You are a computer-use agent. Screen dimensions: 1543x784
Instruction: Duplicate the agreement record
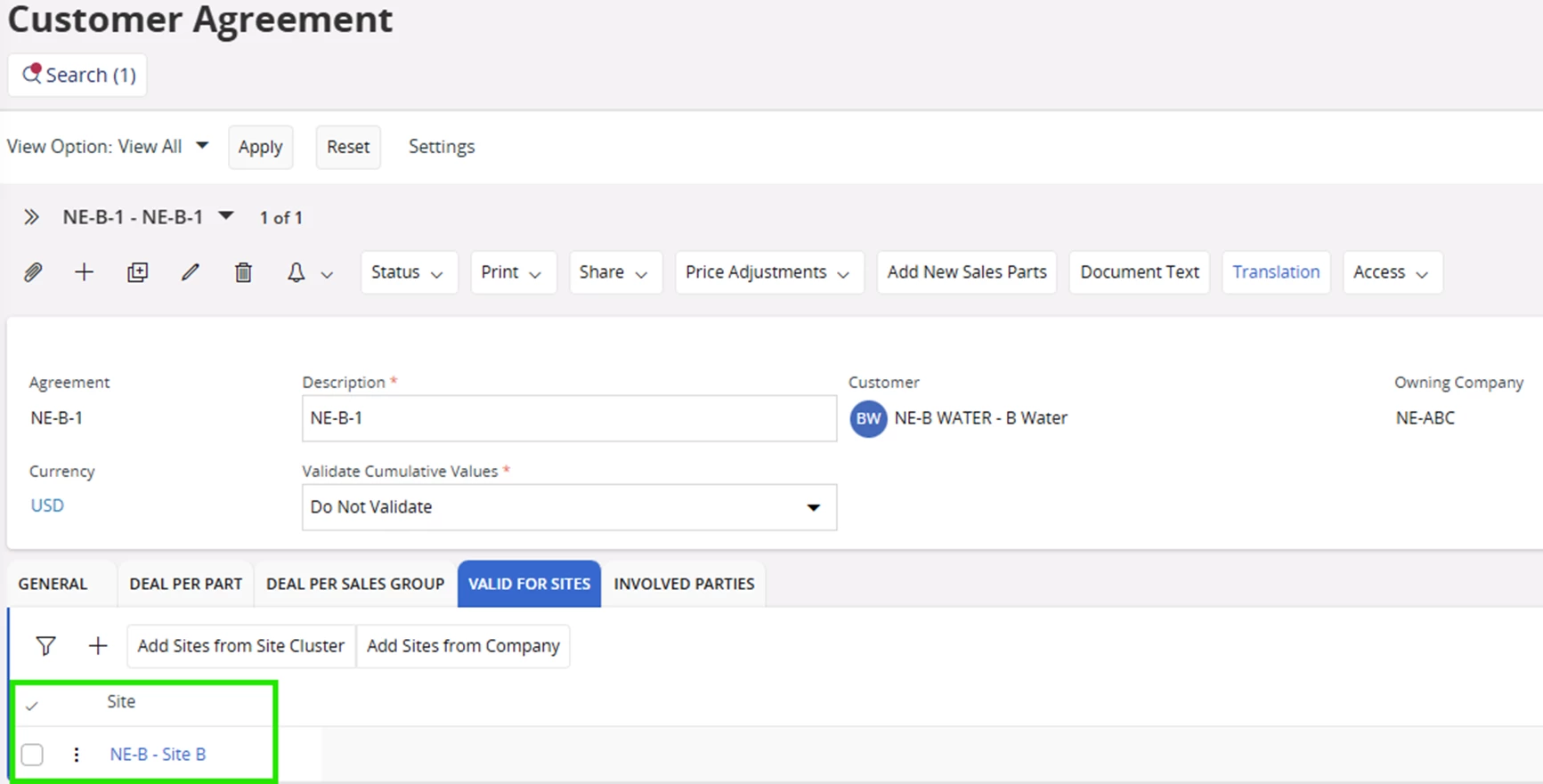point(137,272)
